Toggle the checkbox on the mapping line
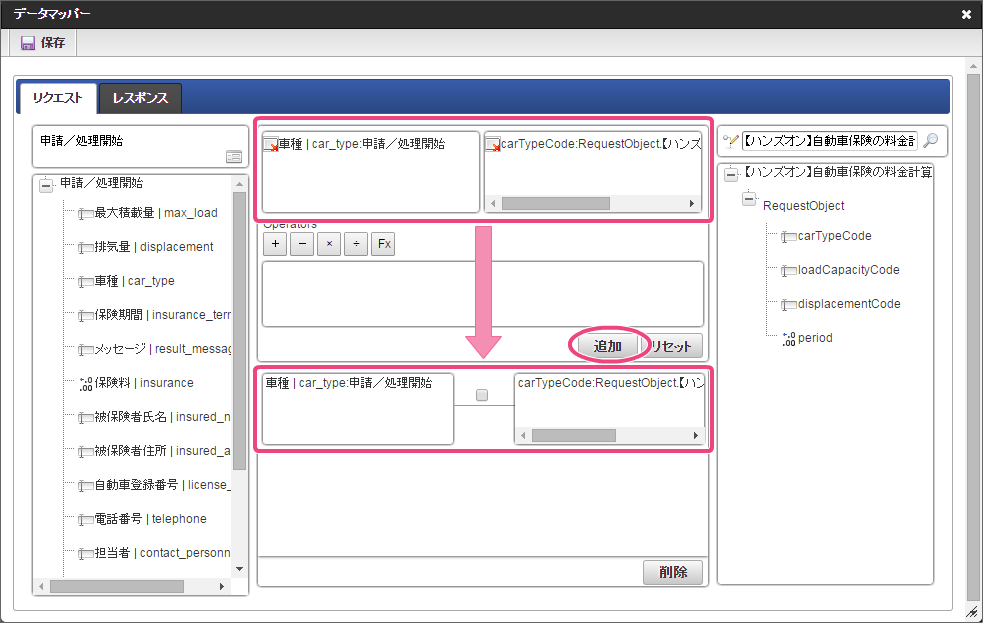983x623 pixels. coord(481,395)
